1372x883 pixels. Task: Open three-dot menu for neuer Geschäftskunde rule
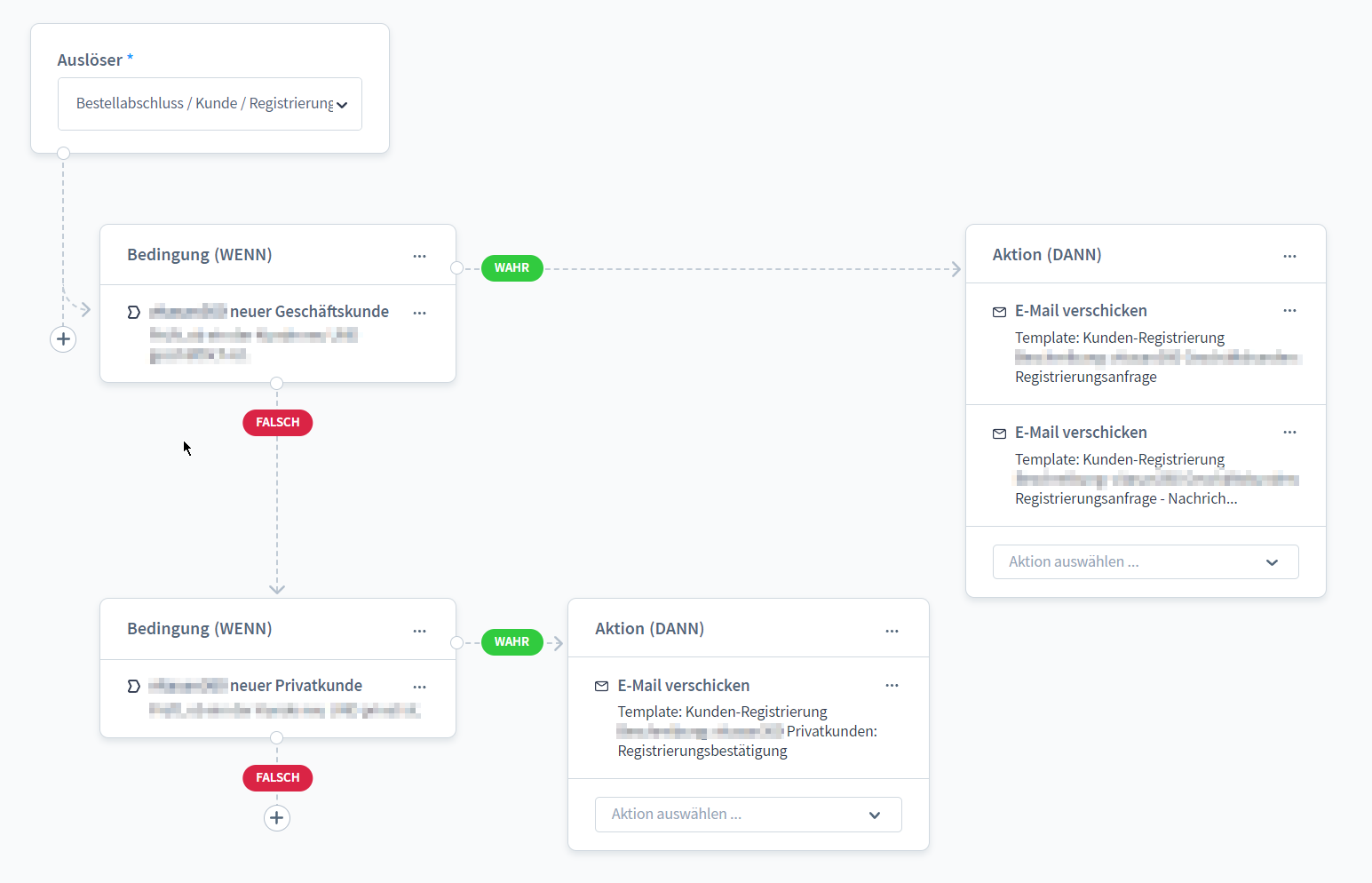pos(420,313)
